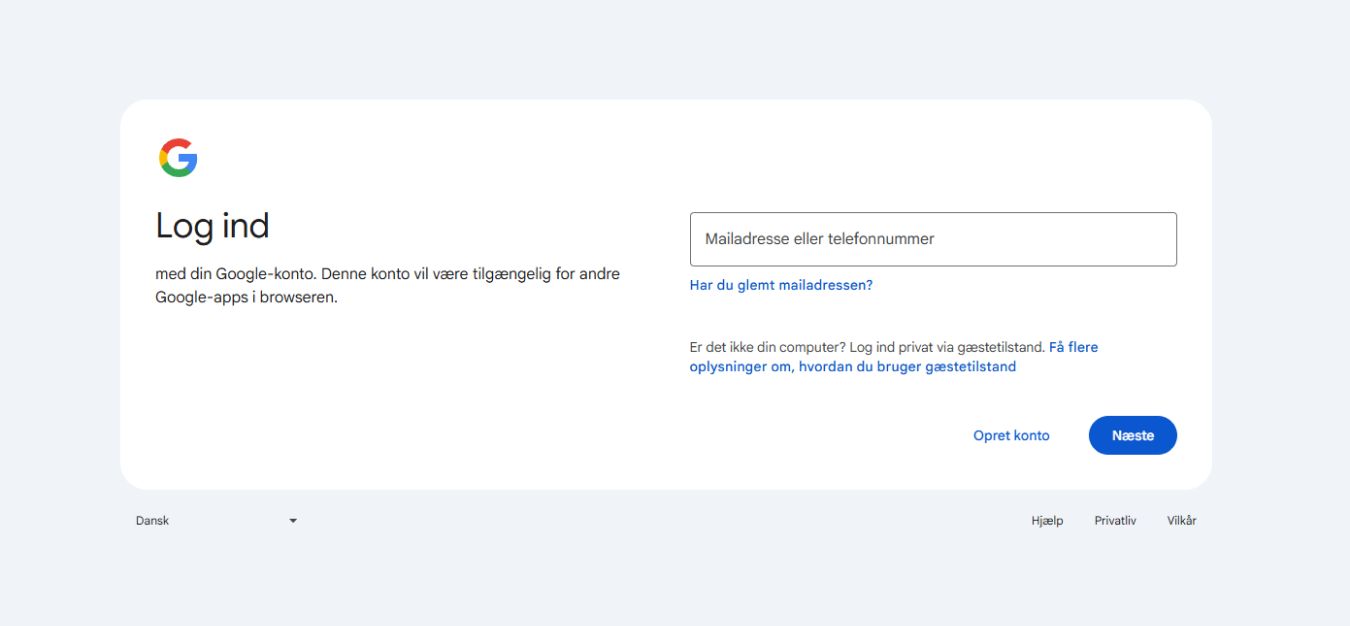Open the Dansk language dropdown
This screenshot has width=1350, height=626.
(x=216, y=521)
